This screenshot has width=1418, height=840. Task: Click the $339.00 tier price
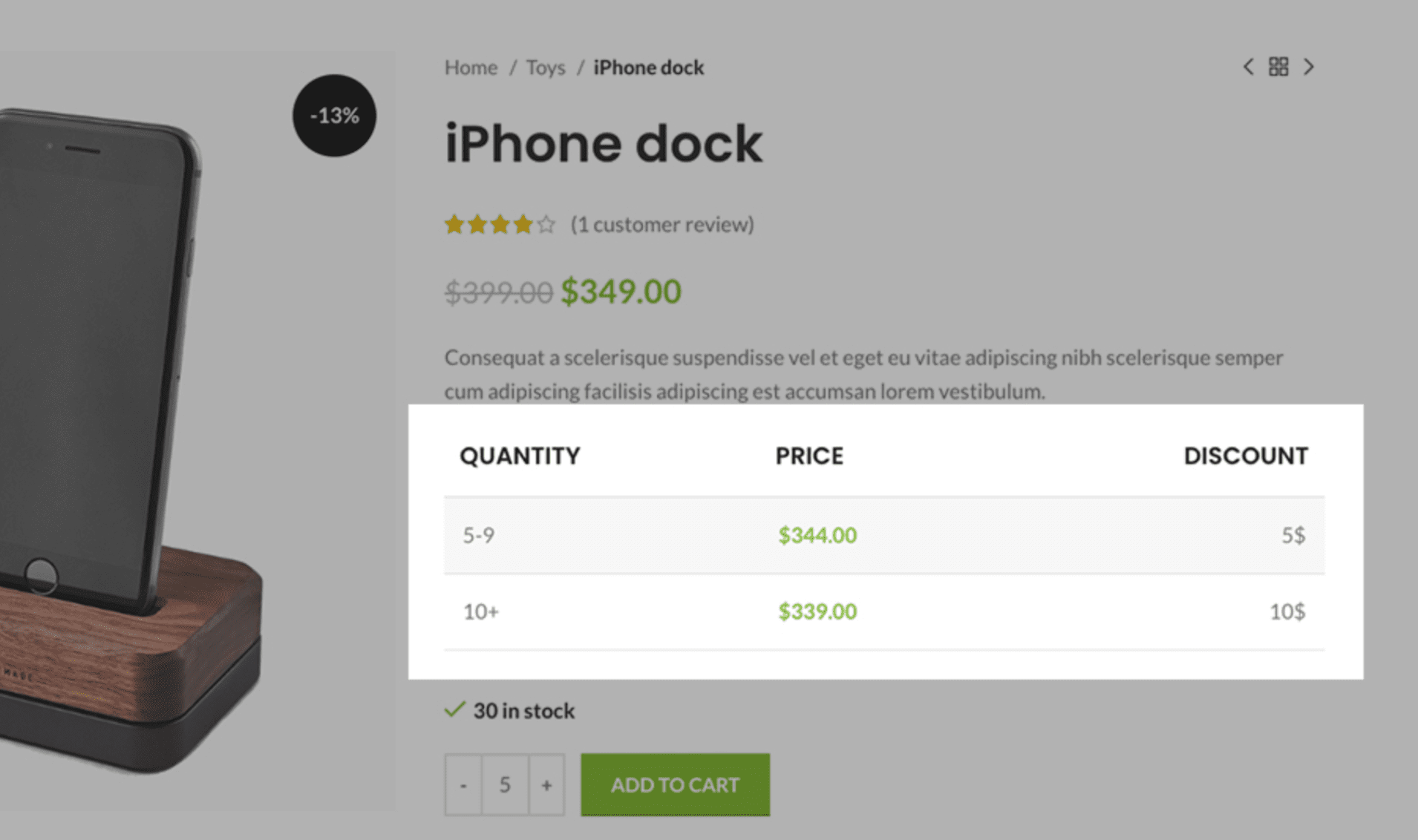tap(817, 611)
